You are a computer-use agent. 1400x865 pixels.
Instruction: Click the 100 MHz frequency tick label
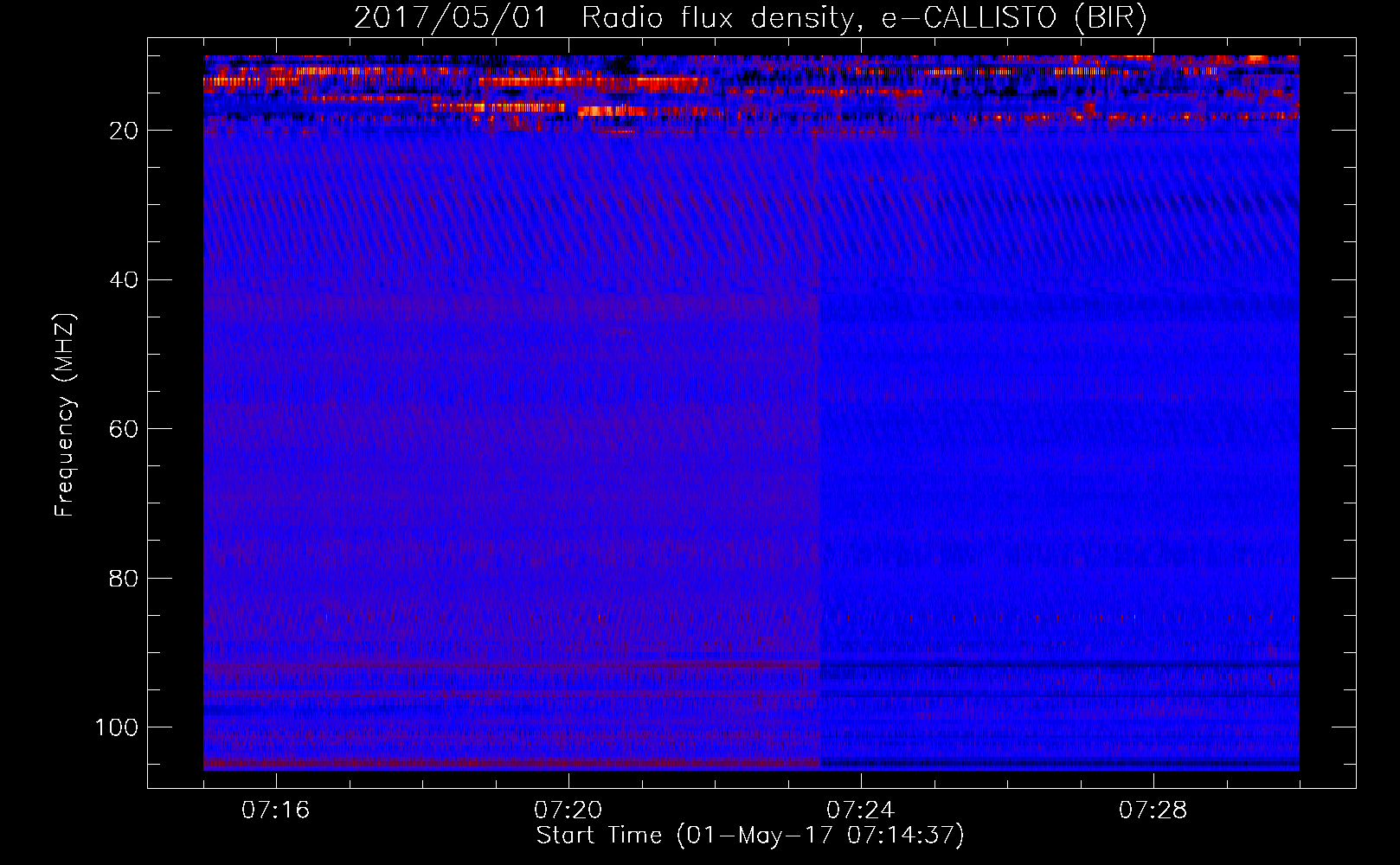coord(117,727)
